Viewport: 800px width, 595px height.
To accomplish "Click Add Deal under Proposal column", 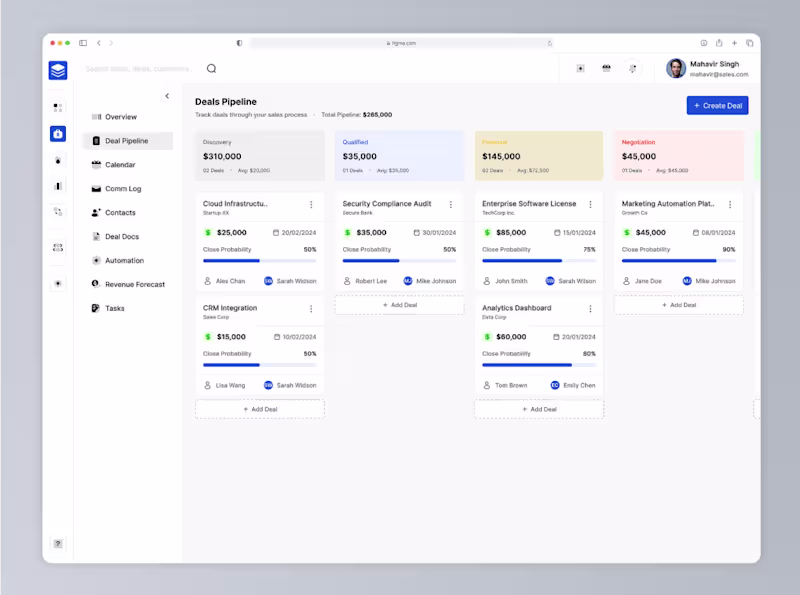I will [x=539, y=409].
